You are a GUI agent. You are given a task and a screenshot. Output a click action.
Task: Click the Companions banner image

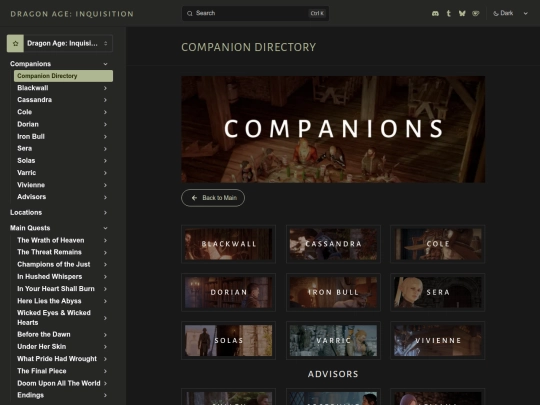[333, 129]
